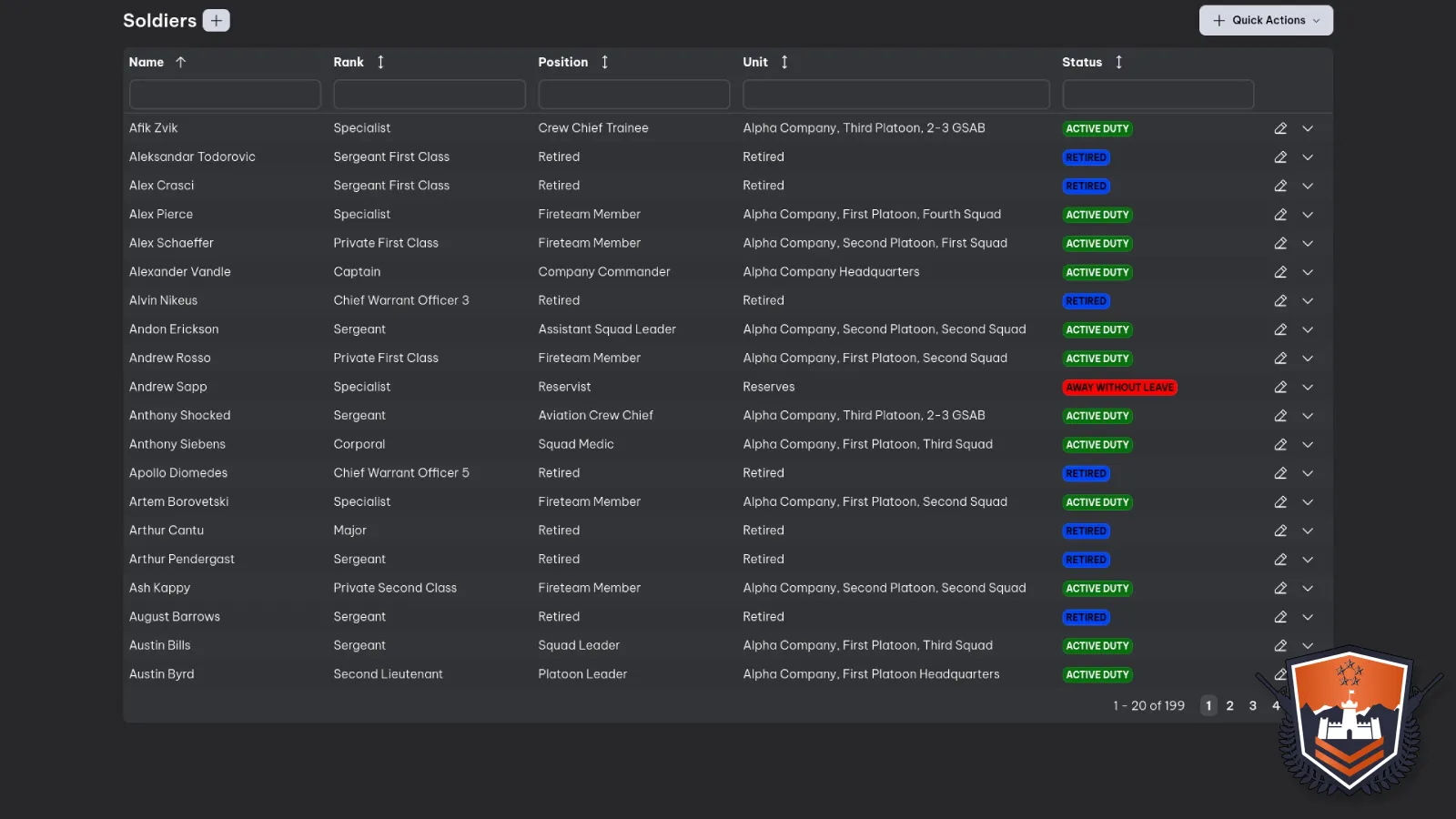Click the add soldier plus icon
This screenshot has width=1456, height=819.
pyautogui.click(x=216, y=20)
